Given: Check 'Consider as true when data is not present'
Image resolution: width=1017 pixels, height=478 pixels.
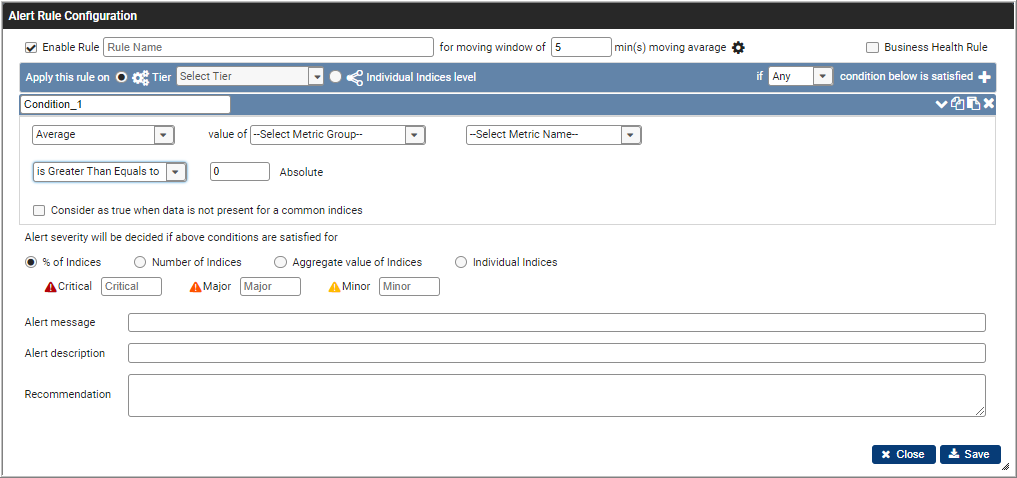Looking at the screenshot, I should pos(40,210).
